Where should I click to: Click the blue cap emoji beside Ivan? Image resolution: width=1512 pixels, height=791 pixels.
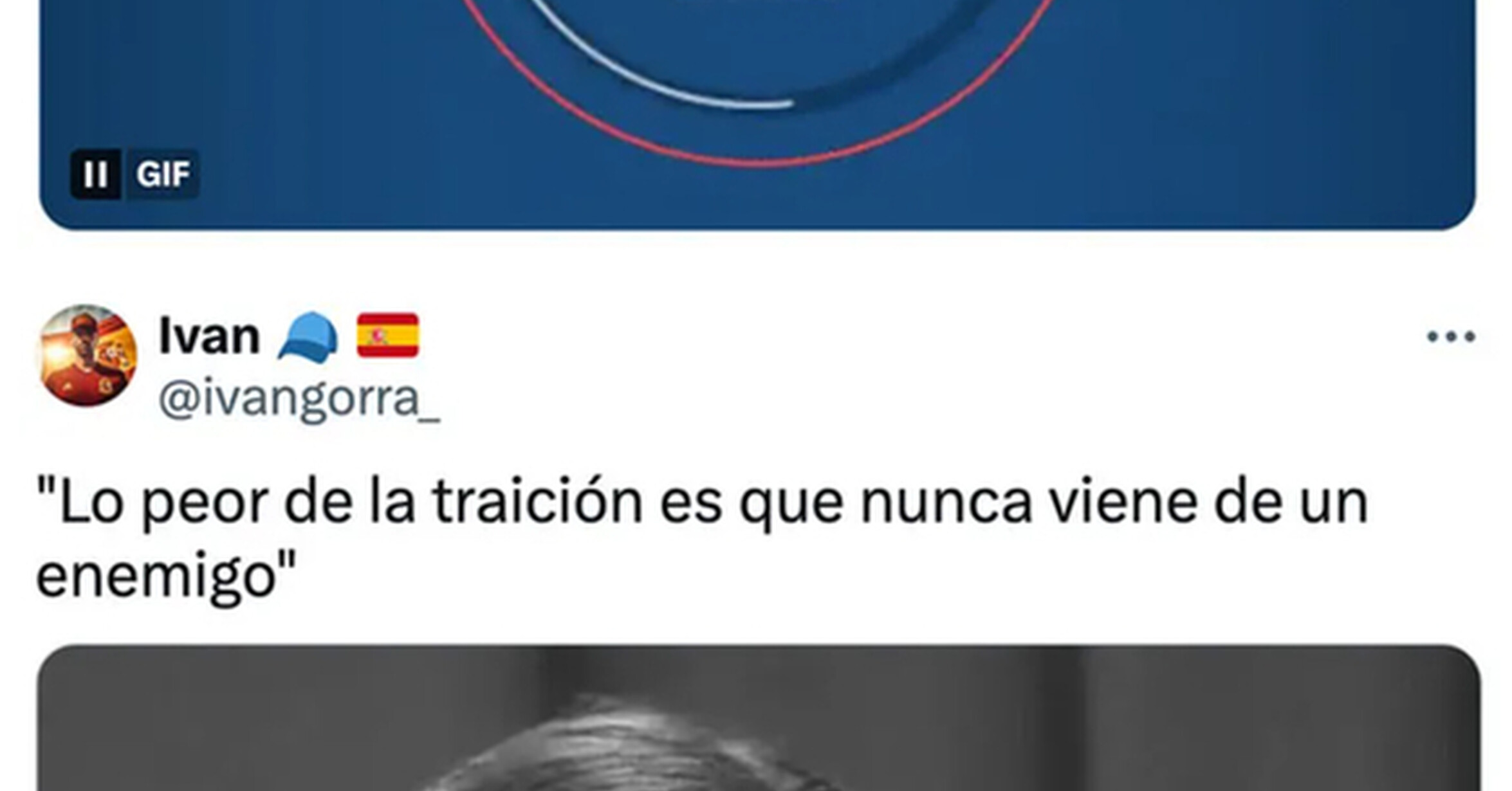[308, 337]
